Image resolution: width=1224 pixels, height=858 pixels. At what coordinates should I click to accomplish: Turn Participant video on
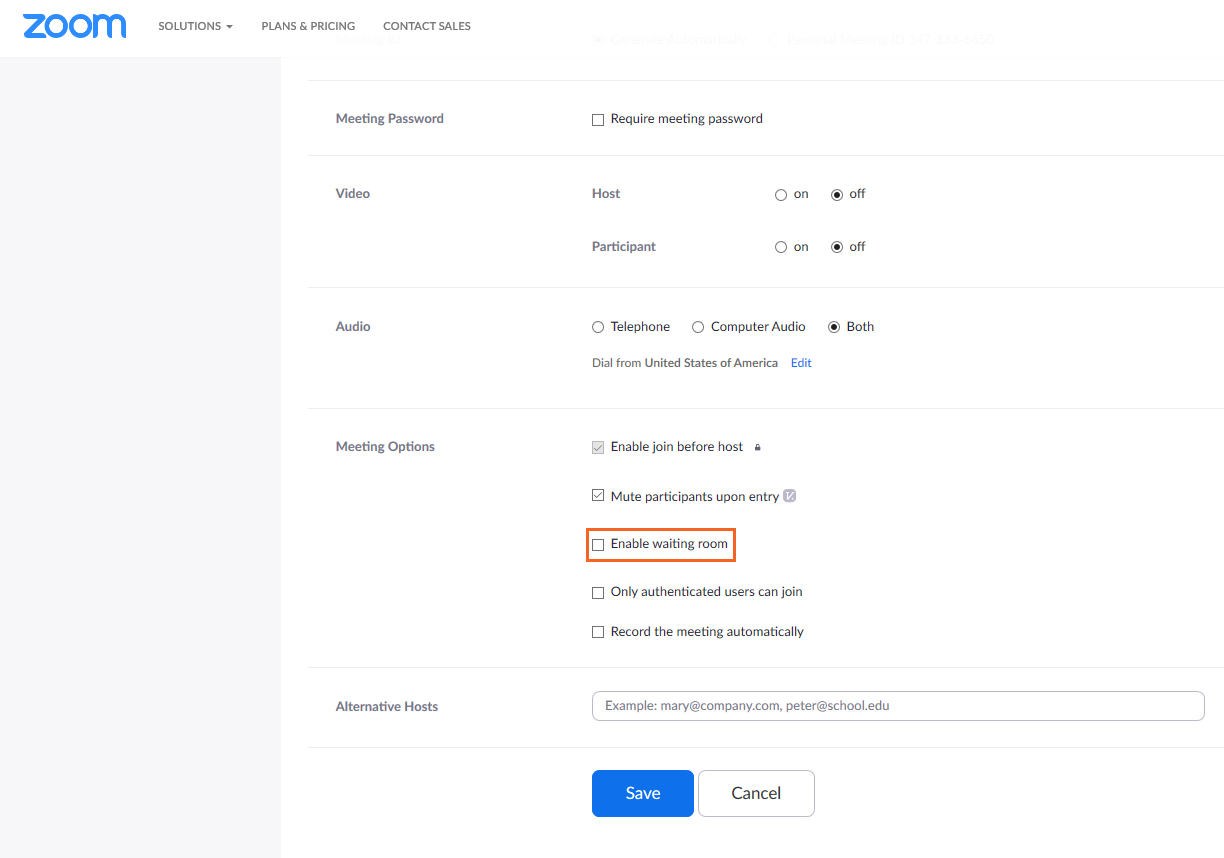click(x=779, y=246)
